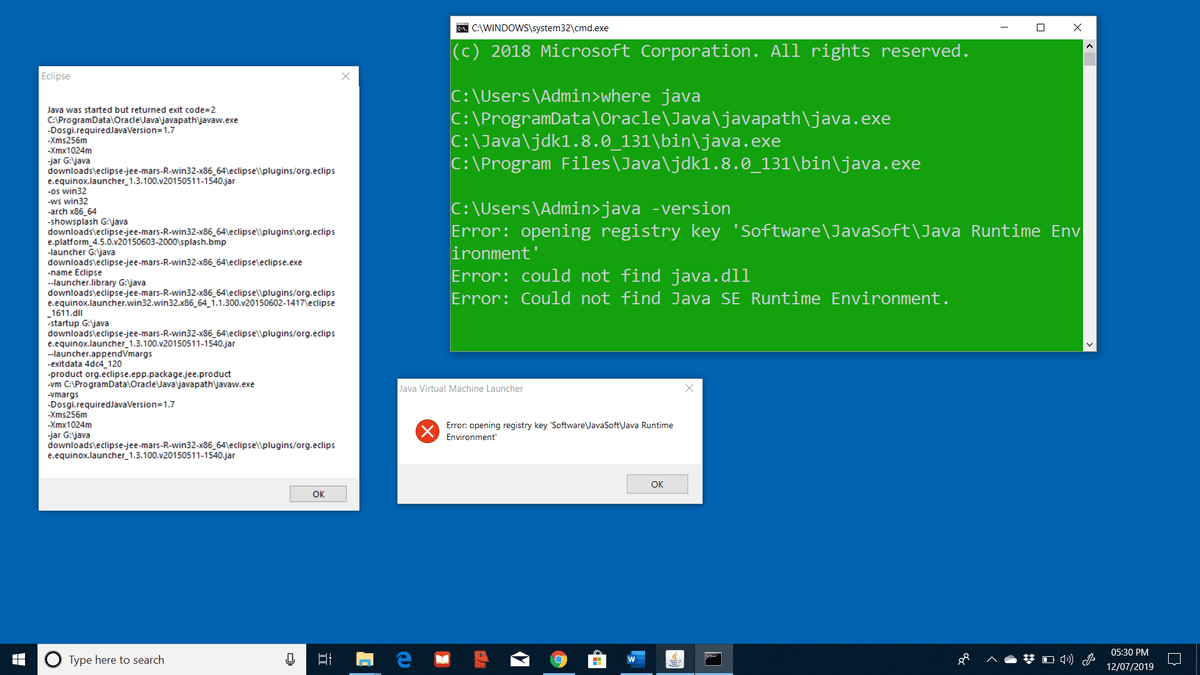
Task: Open Microsoft Word from the taskbar
Action: [636, 659]
